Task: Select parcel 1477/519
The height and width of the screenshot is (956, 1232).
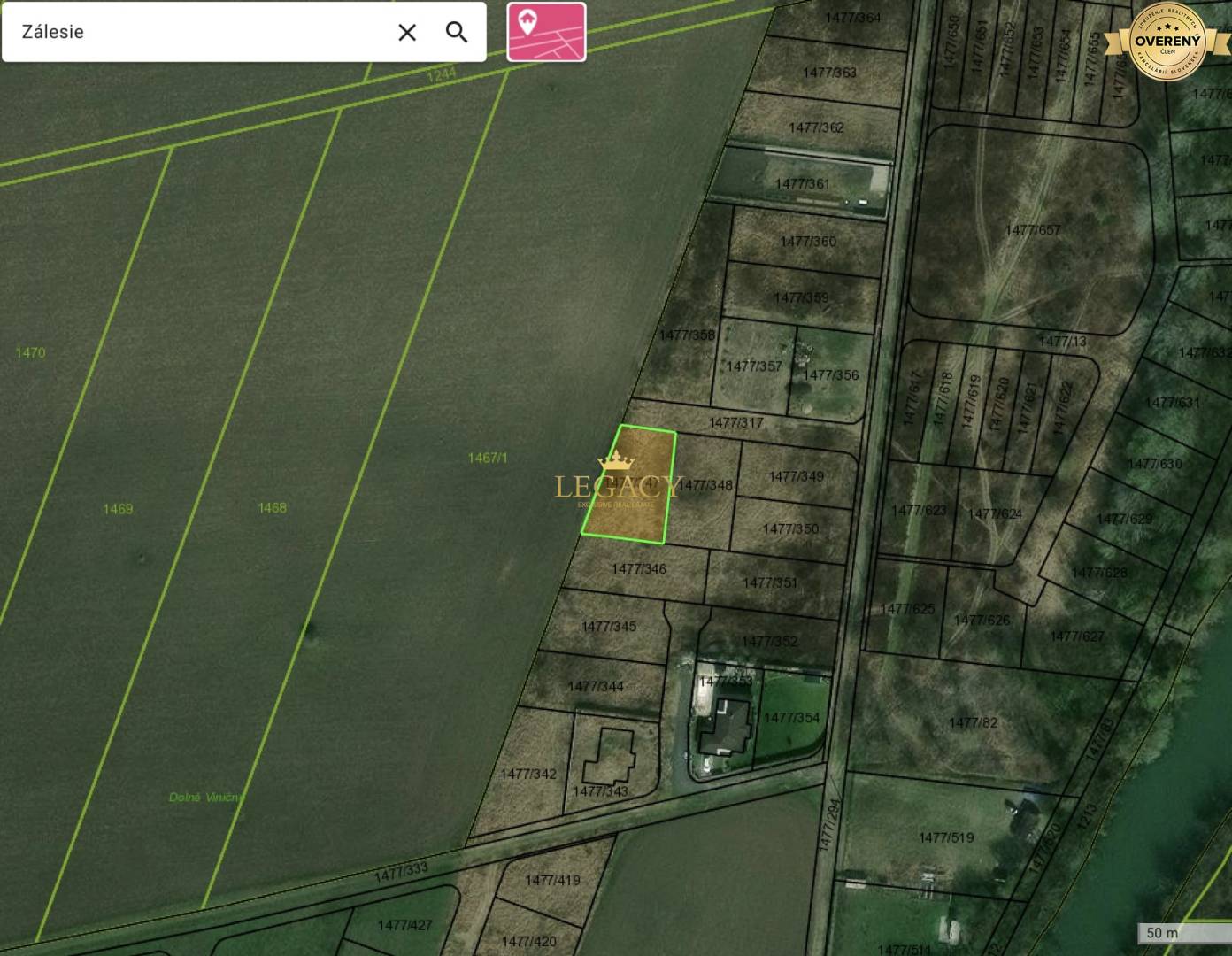Action: coord(946,837)
